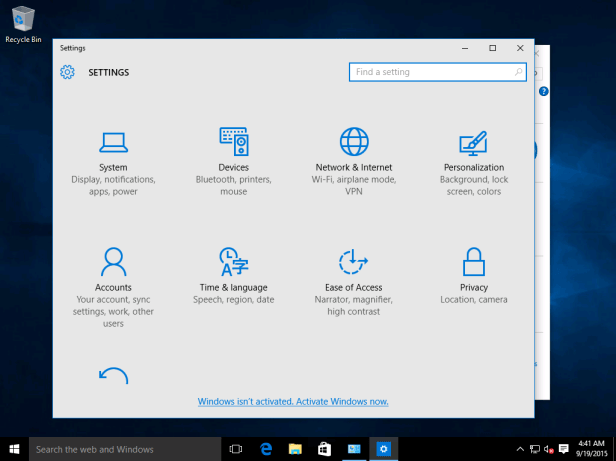Open the Store app from taskbar
Image resolution: width=616 pixels, height=461 pixels.
pos(324,449)
